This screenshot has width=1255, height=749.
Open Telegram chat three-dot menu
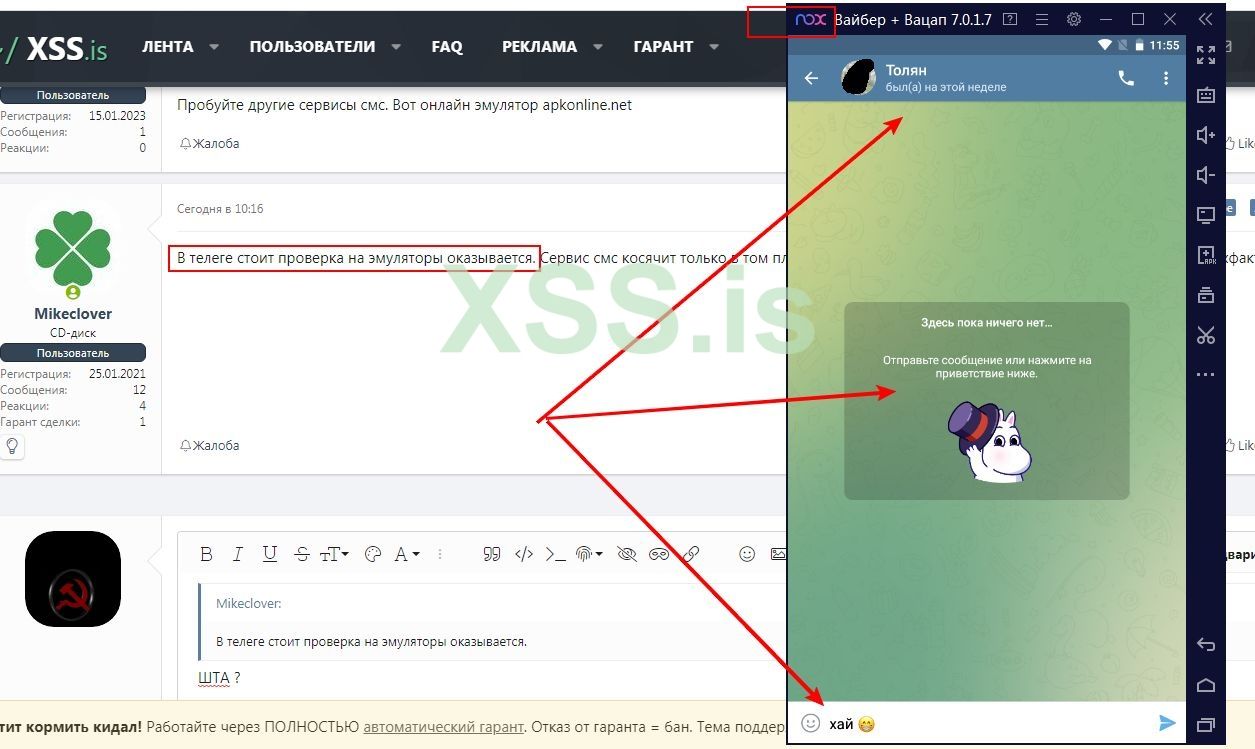pos(1166,78)
